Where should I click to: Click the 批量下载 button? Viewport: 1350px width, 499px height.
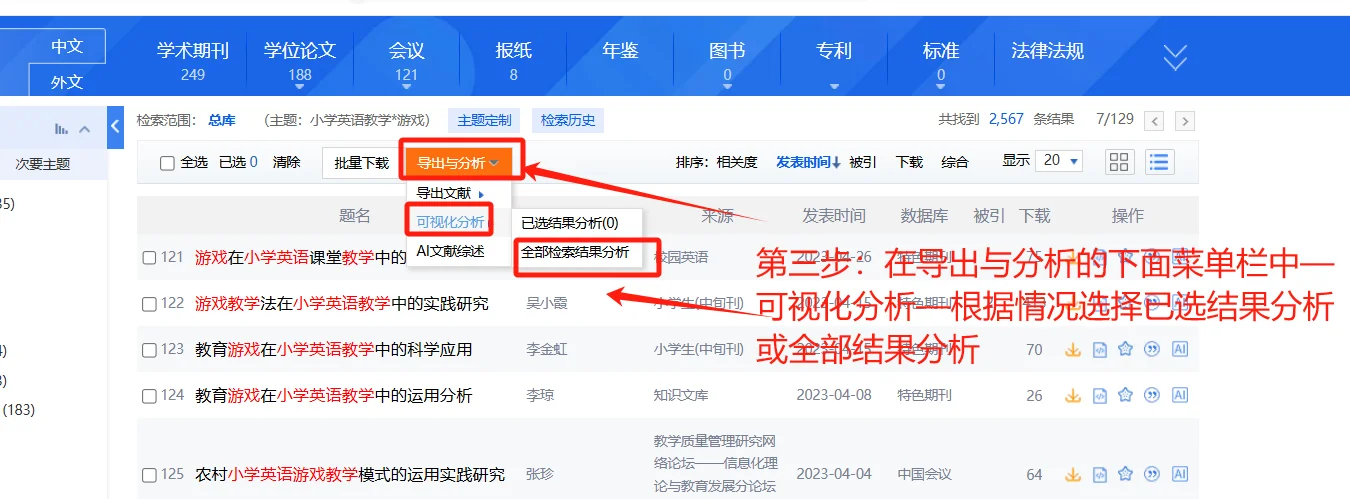(361, 163)
